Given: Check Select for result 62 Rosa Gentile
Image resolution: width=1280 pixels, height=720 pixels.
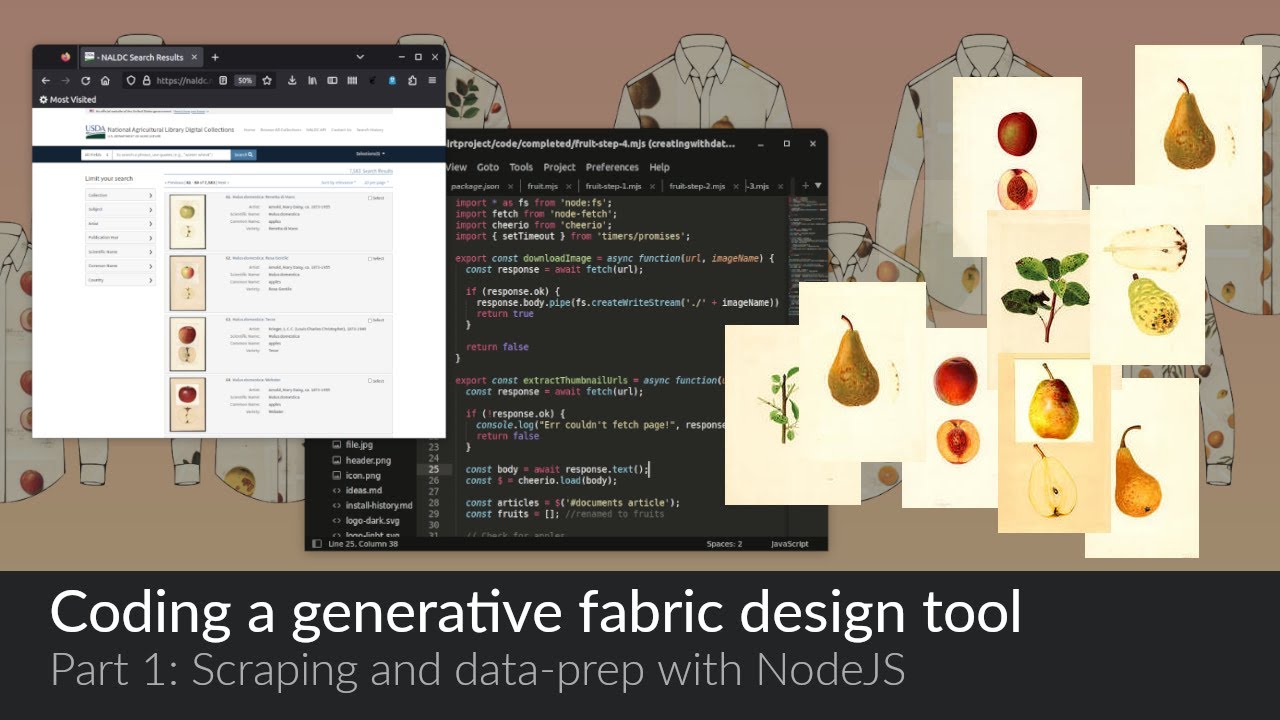Looking at the screenshot, I should 370,259.
